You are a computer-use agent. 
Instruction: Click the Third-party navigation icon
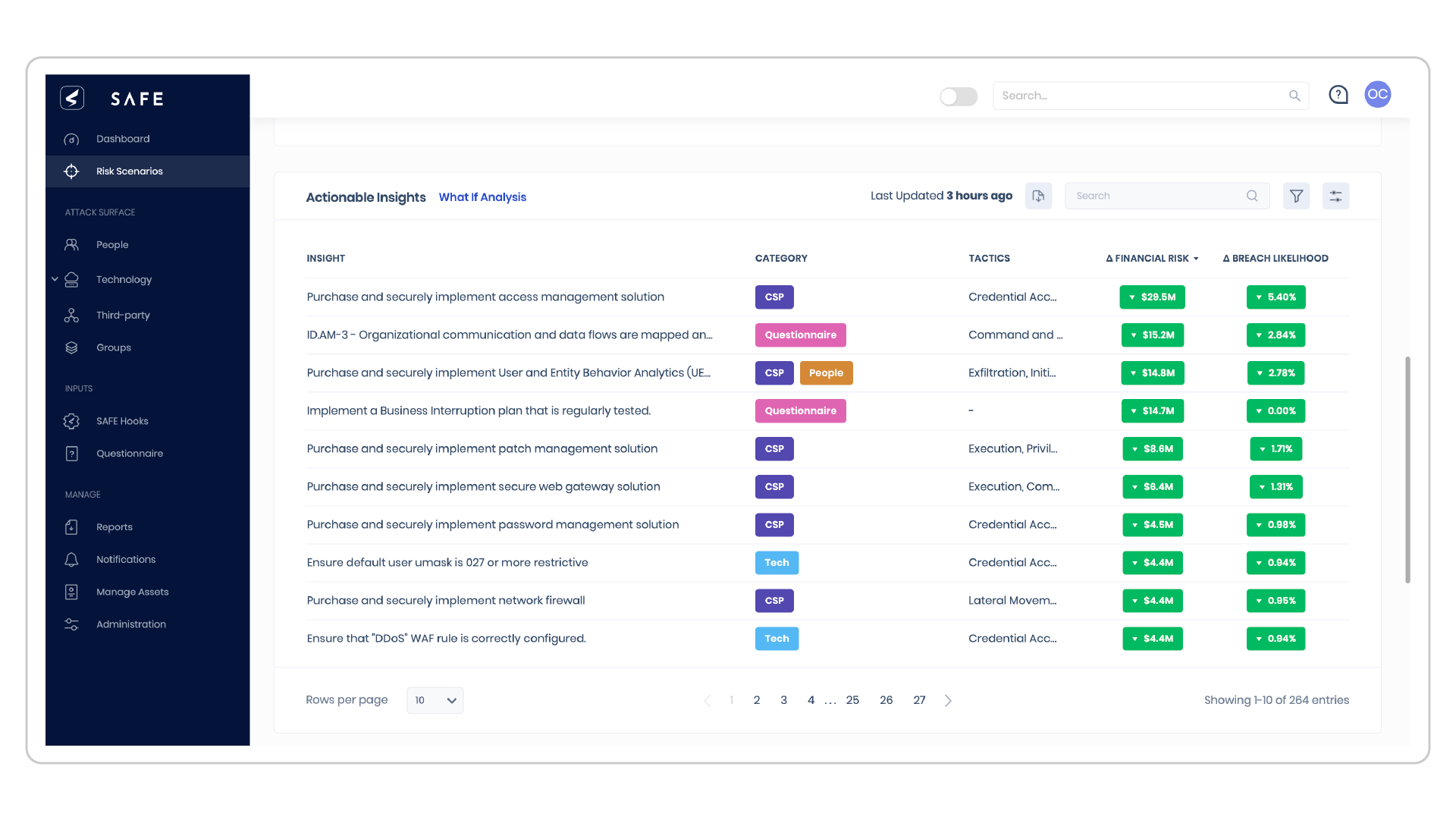[x=72, y=314]
